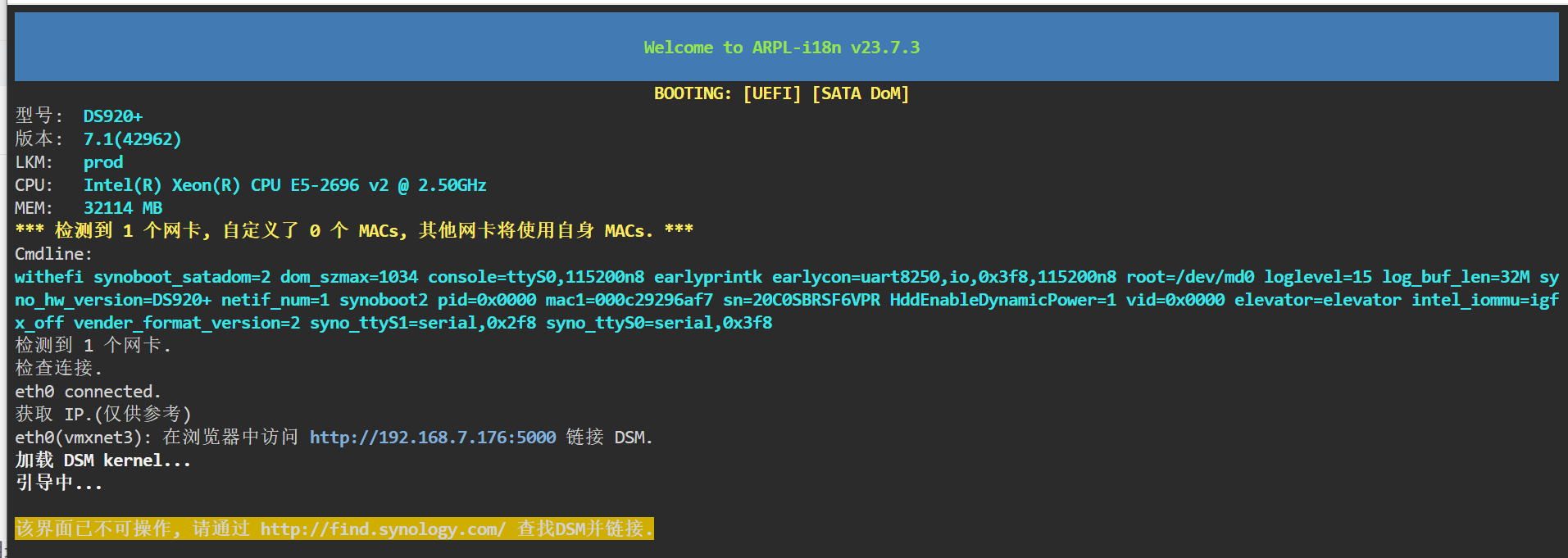Click the DS920+ model value

pos(112,116)
